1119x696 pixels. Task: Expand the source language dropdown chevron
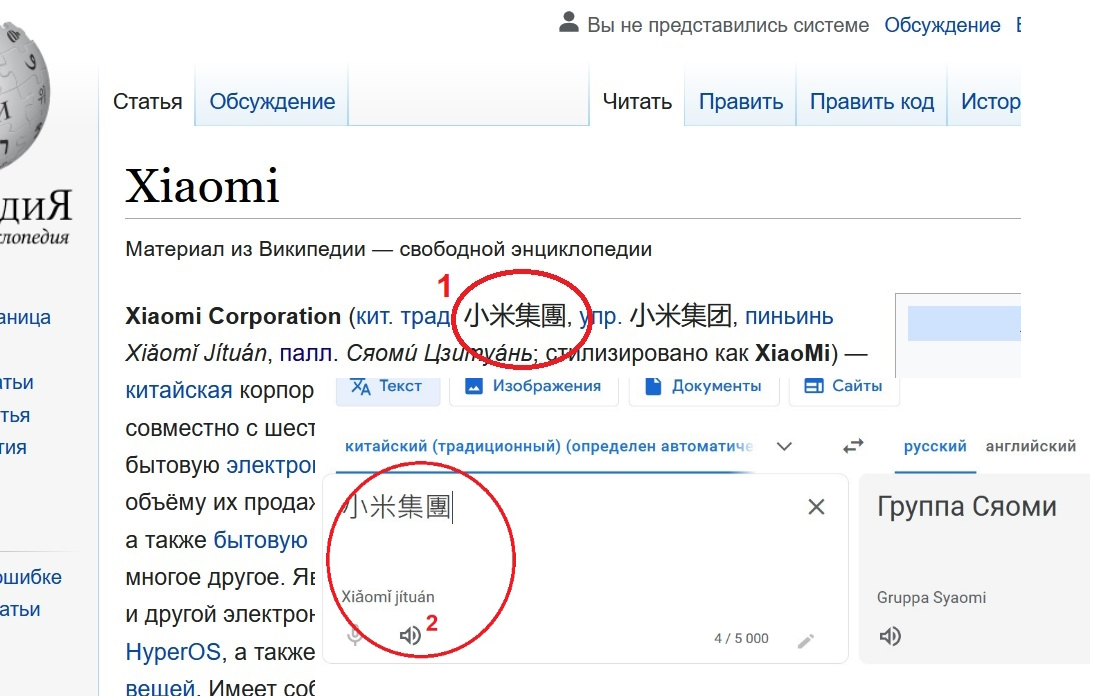(x=784, y=447)
